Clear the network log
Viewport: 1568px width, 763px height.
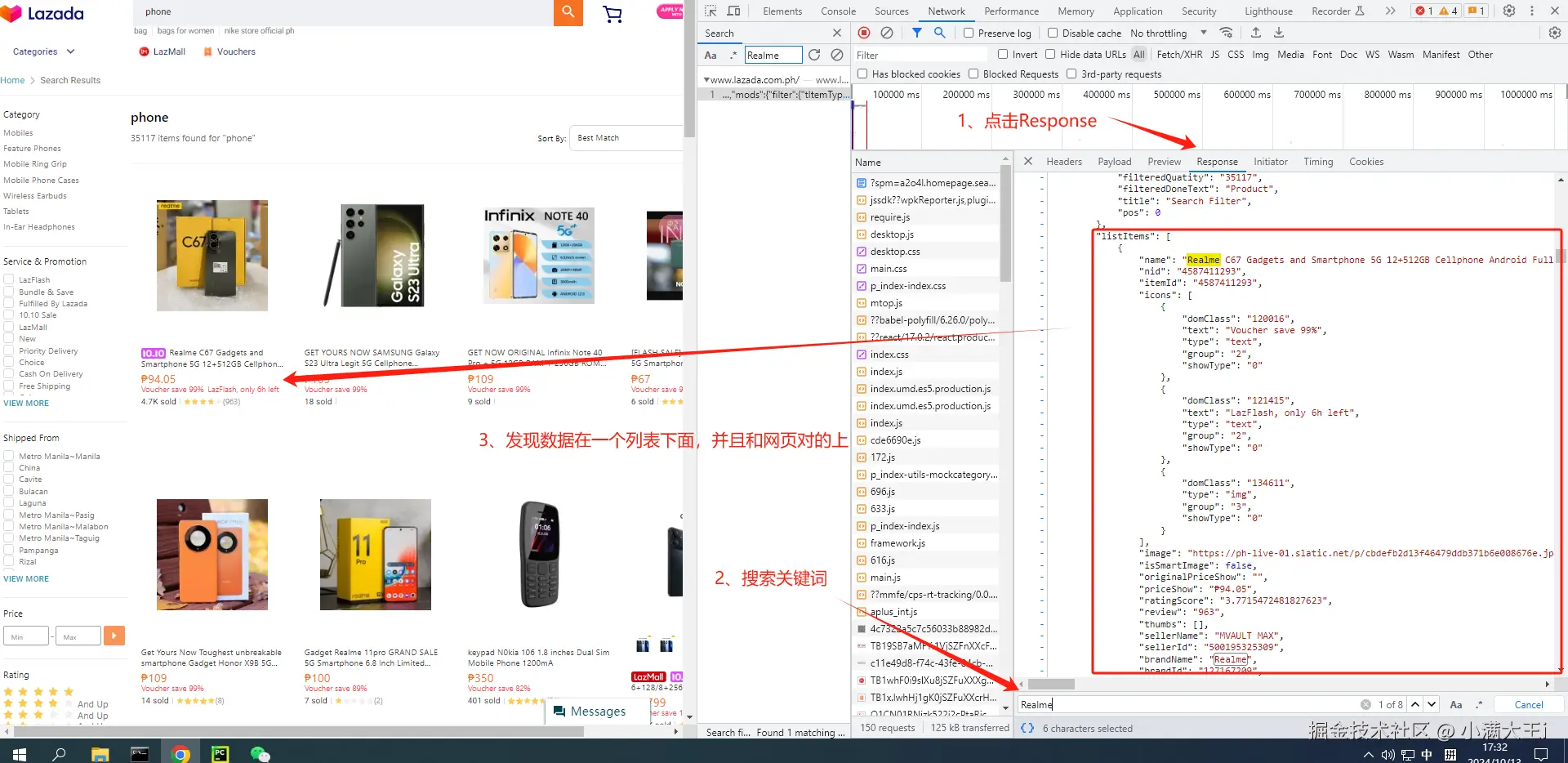click(887, 33)
